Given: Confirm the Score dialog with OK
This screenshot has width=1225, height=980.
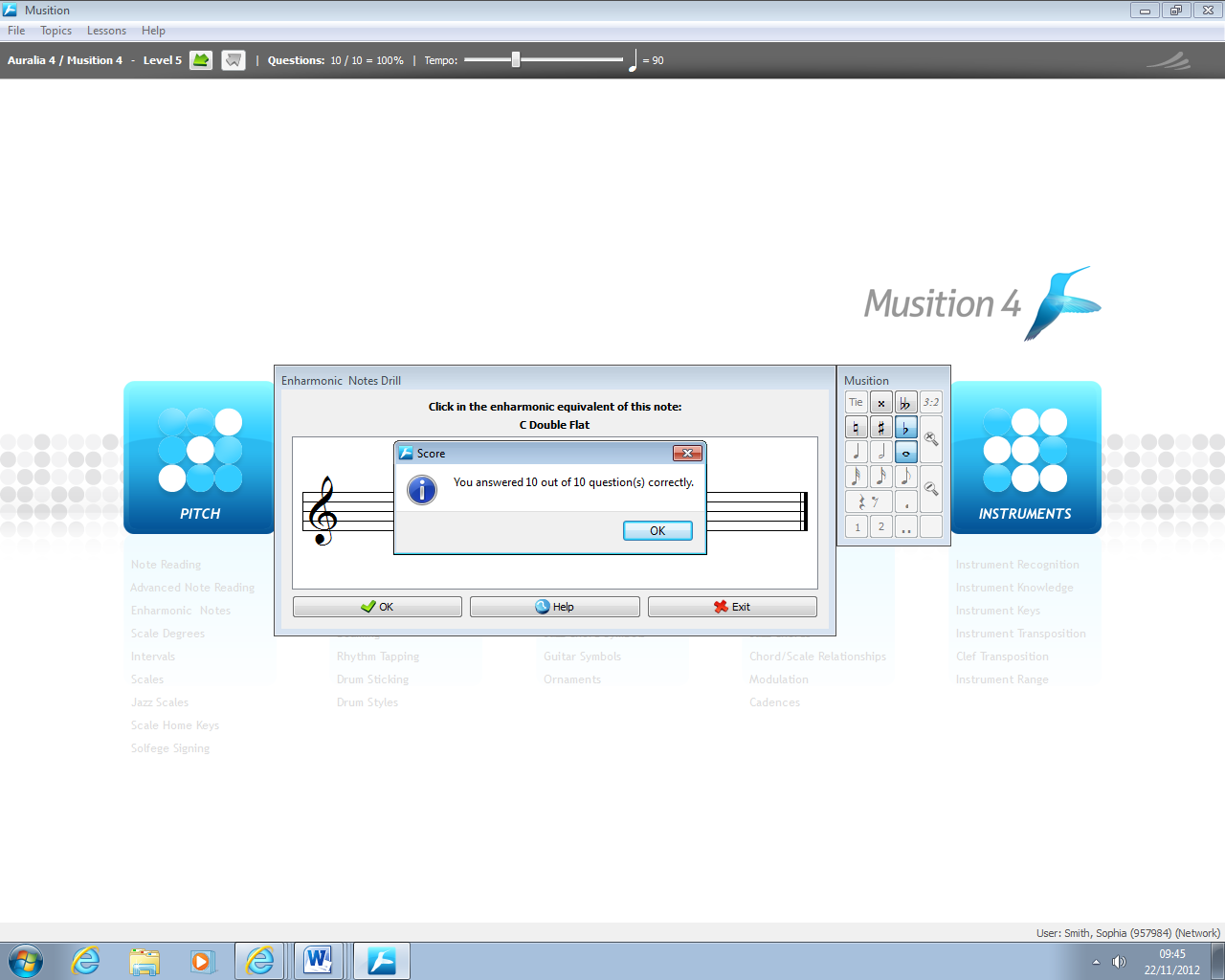Looking at the screenshot, I should pos(657,531).
